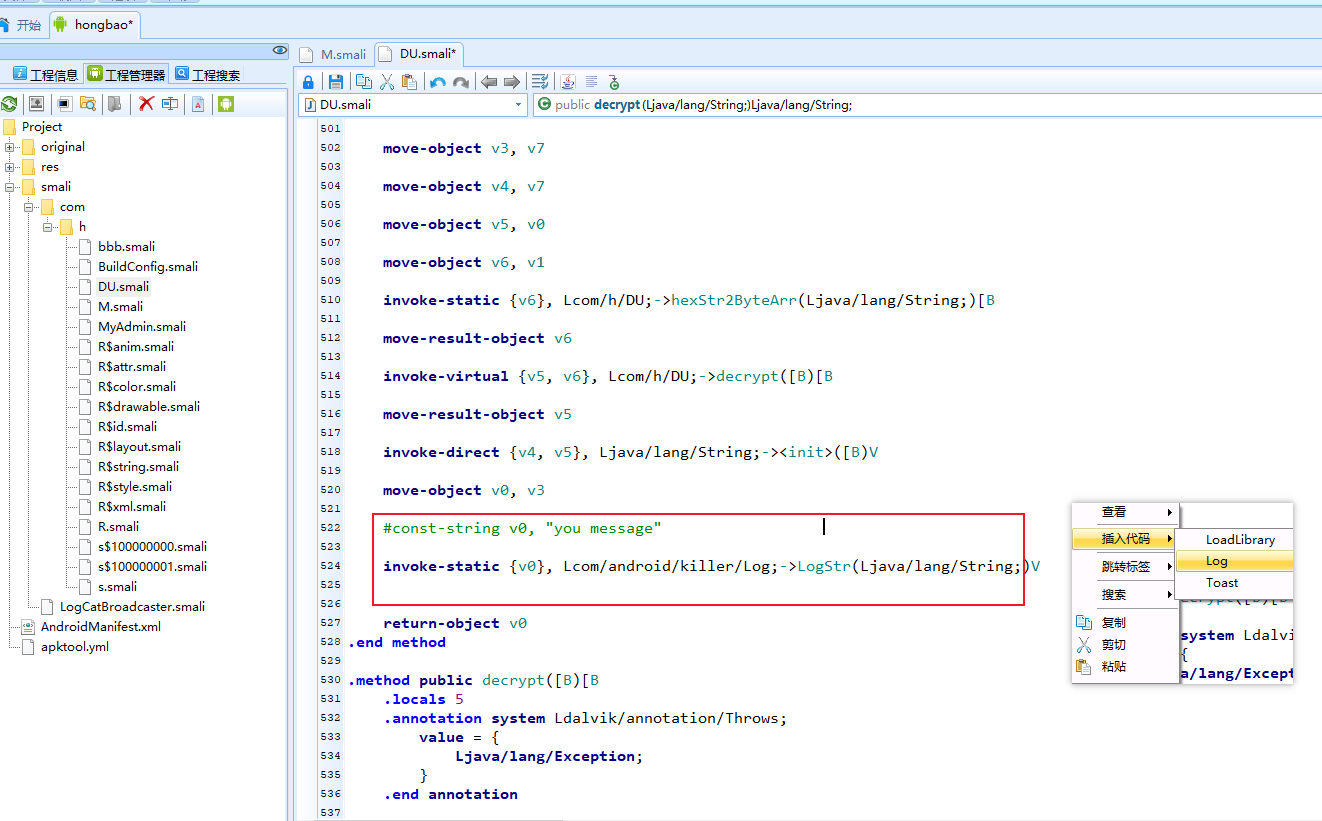Select MyAdmin.smali in project tree
This screenshot has height=821, width=1322.
(141, 327)
